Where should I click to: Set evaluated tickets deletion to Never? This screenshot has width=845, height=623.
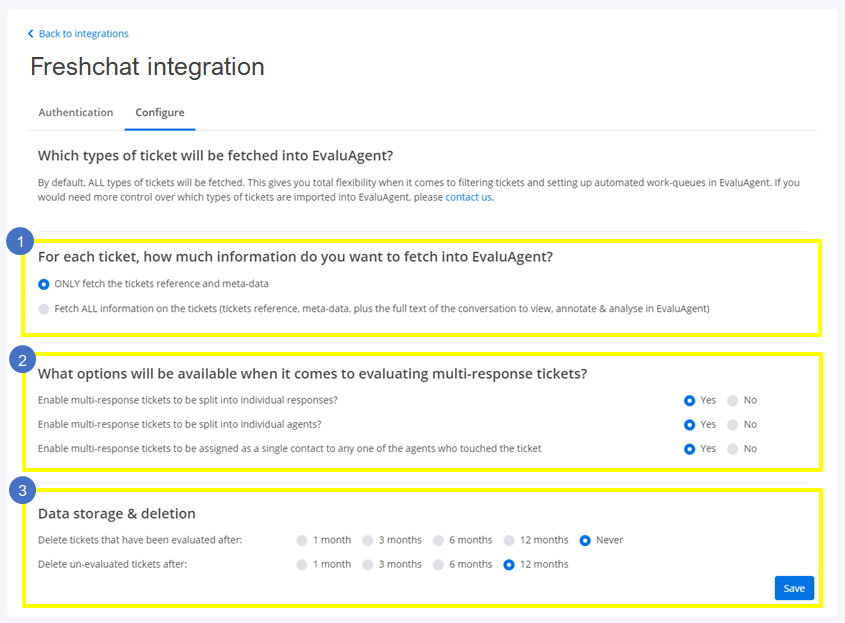[x=585, y=541]
